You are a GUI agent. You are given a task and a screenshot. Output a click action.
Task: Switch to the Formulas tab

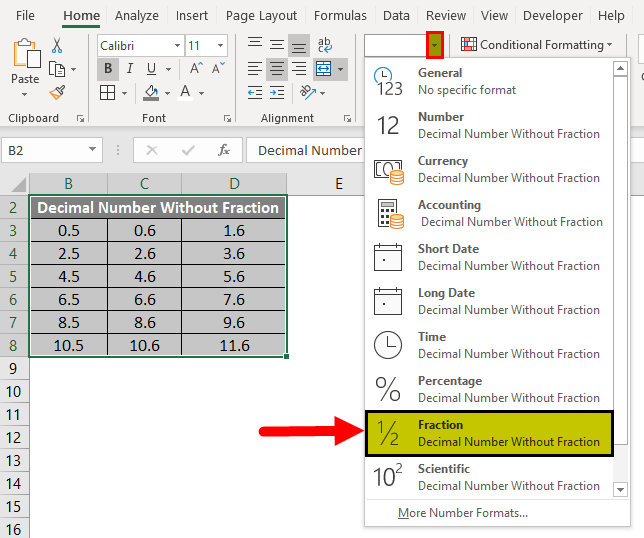coord(340,16)
